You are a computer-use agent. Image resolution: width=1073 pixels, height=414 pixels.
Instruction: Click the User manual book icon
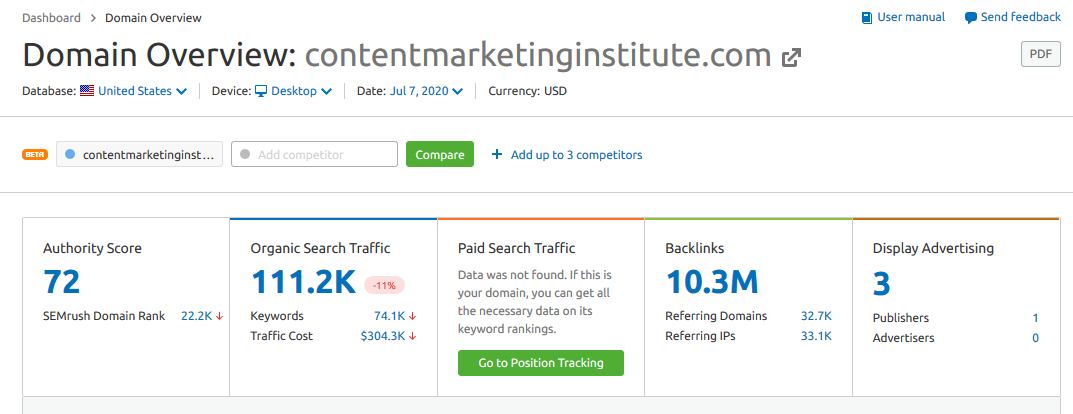(x=866, y=17)
